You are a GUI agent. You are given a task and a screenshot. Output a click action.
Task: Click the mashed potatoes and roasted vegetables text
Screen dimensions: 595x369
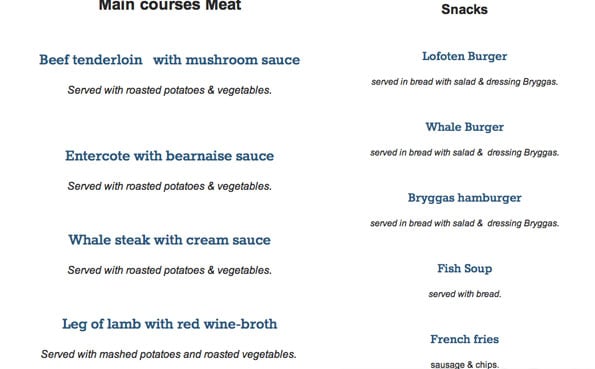168,355
